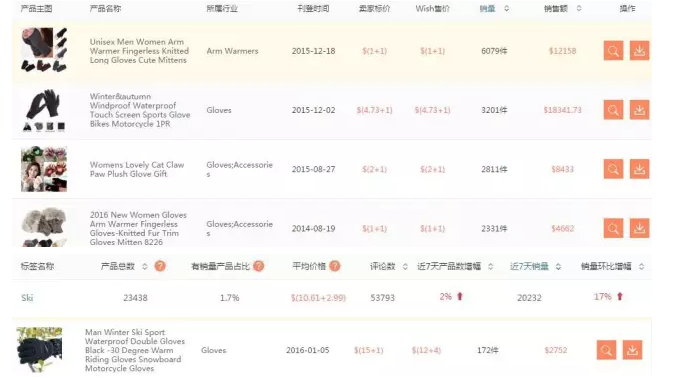675x388 pixels.
Task: Sort table by 销售额 column arrows
Action: coord(579,8)
